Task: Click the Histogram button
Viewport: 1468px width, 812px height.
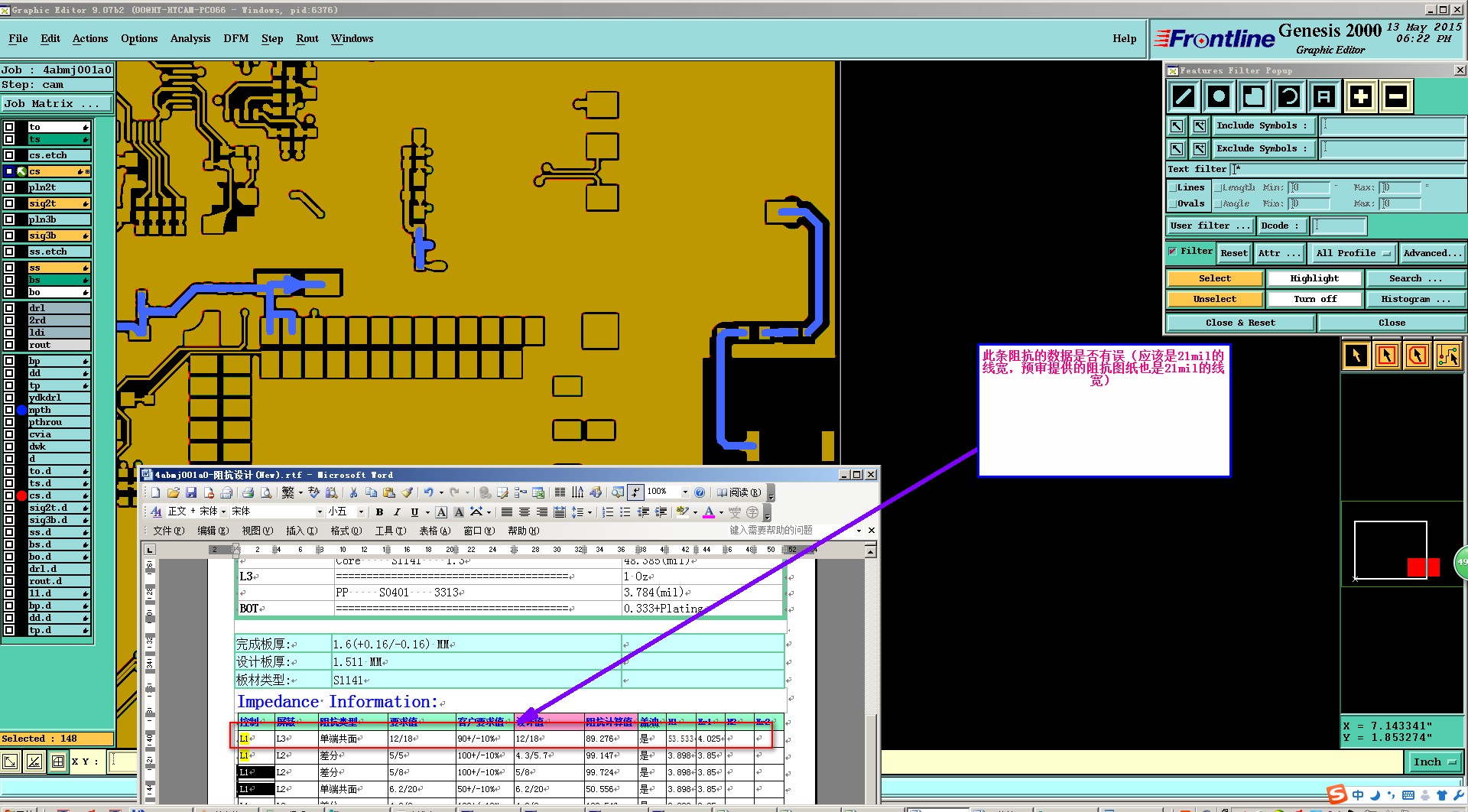Action: click(1415, 299)
